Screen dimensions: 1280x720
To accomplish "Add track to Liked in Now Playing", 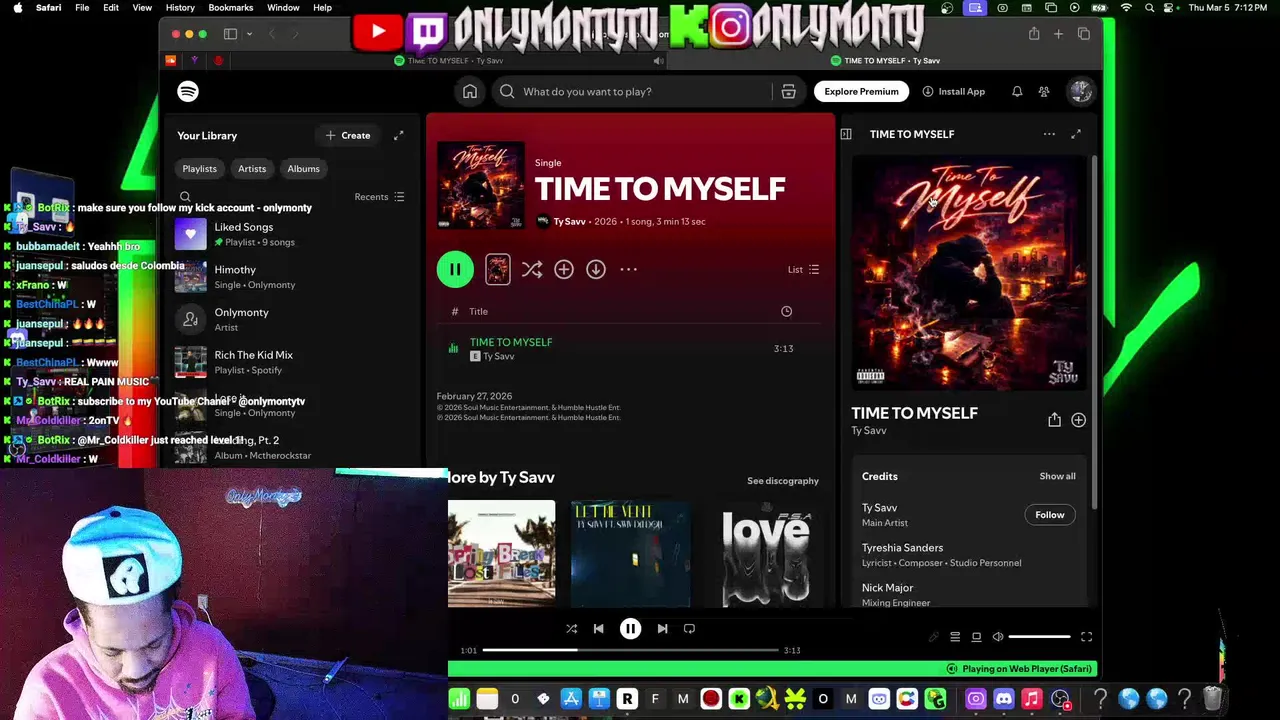I will click(1078, 420).
